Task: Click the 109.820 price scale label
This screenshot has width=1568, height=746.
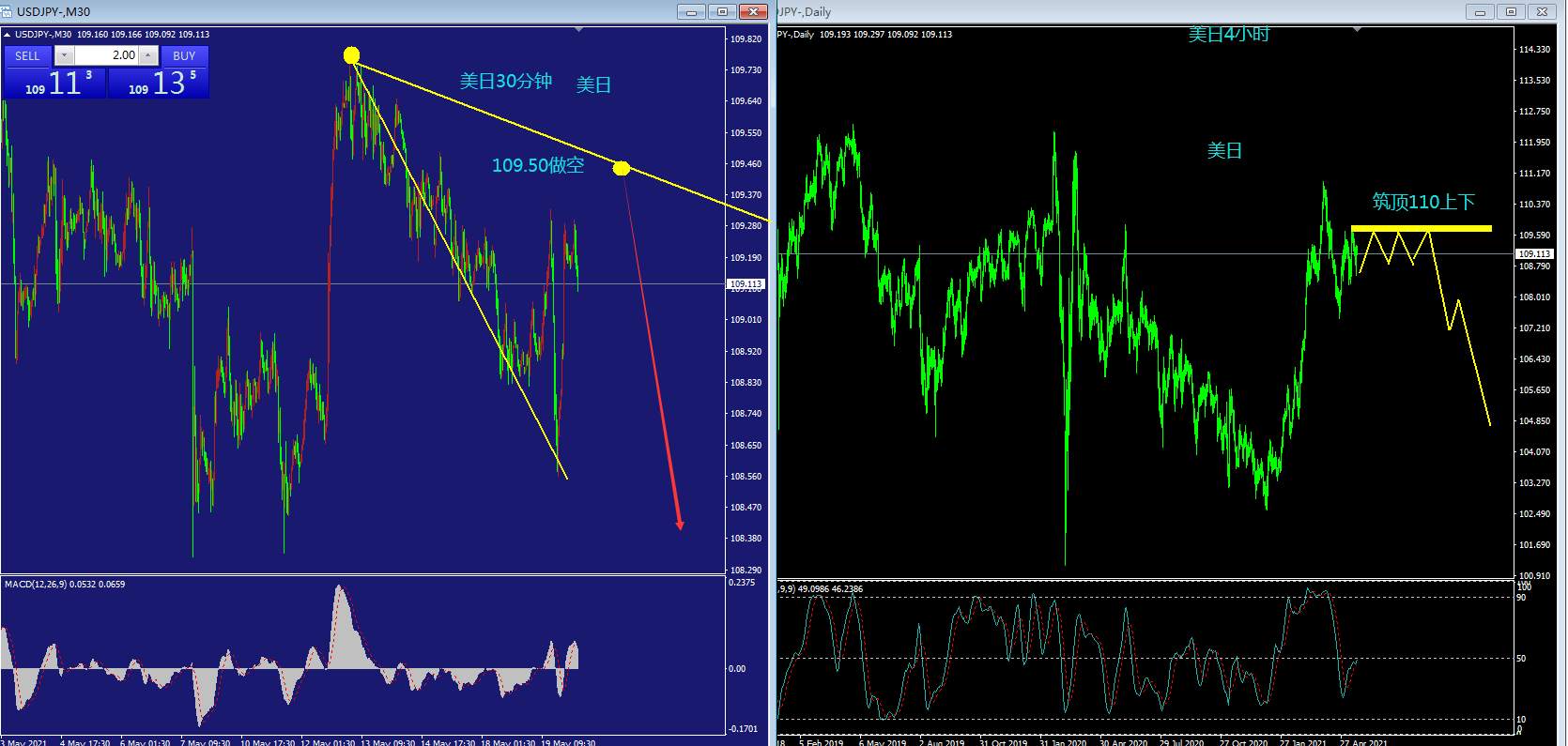Action: click(746, 38)
